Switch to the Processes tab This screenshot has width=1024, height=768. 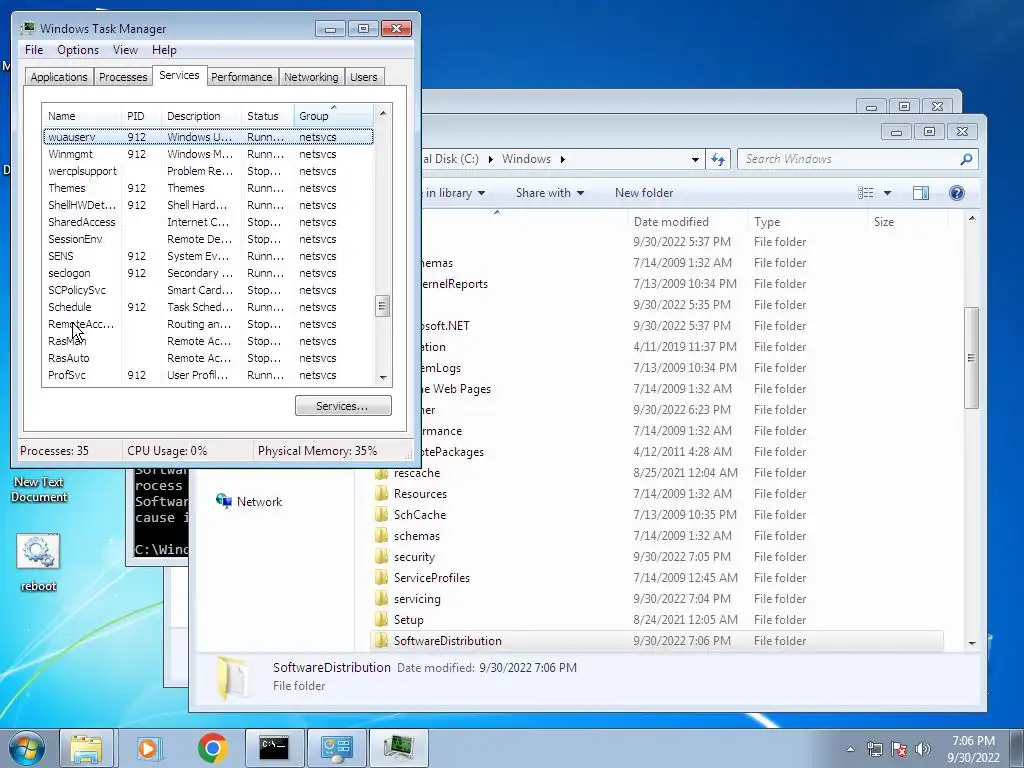click(x=123, y=77)
